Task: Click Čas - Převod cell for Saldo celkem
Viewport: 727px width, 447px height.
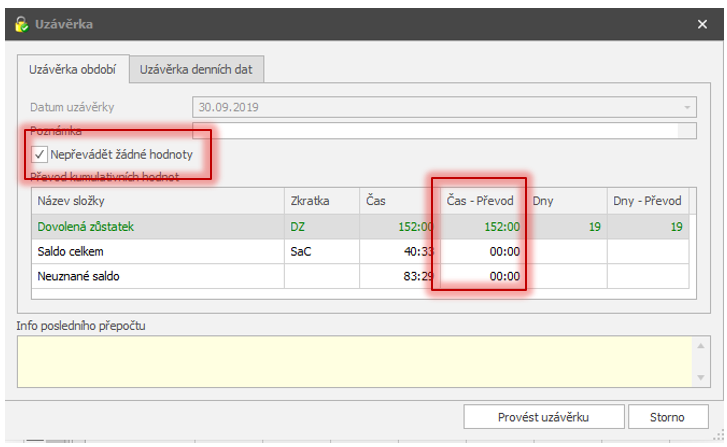Action: [483, 251]
